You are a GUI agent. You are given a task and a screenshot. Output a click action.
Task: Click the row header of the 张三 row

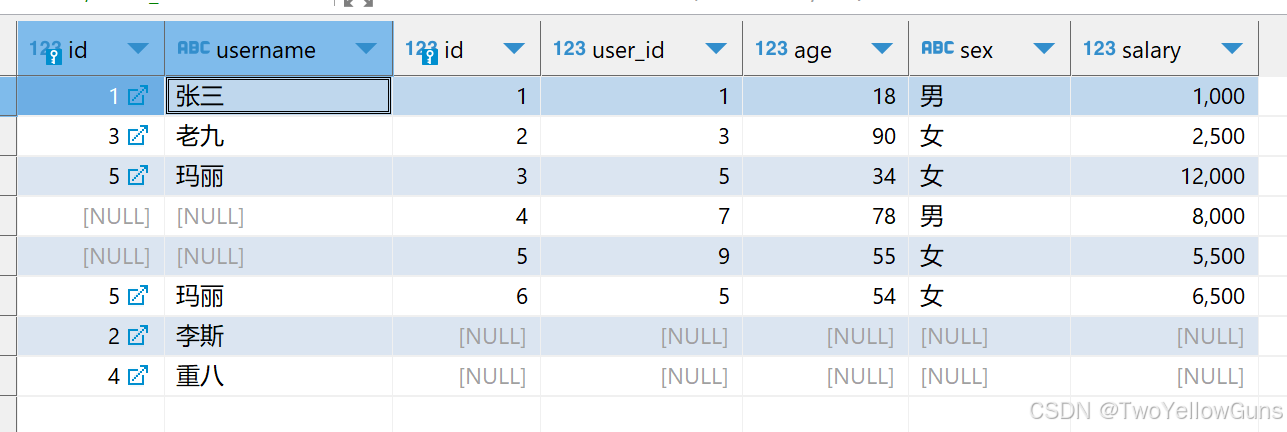point(8,96)
